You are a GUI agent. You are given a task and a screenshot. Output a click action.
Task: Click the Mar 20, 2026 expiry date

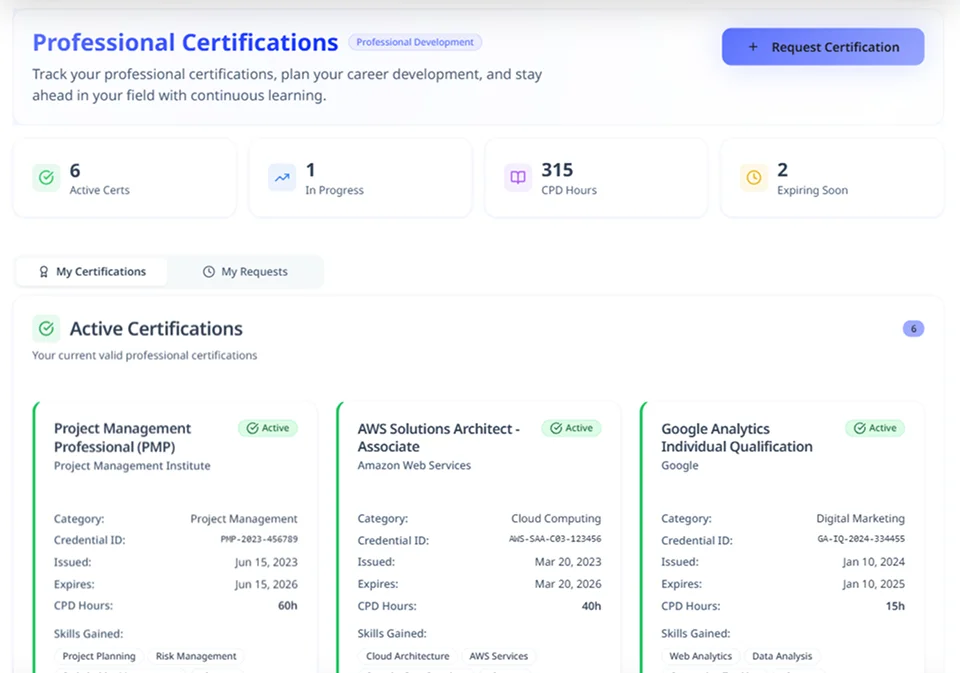pyautogui.click(x=568, y=584)
